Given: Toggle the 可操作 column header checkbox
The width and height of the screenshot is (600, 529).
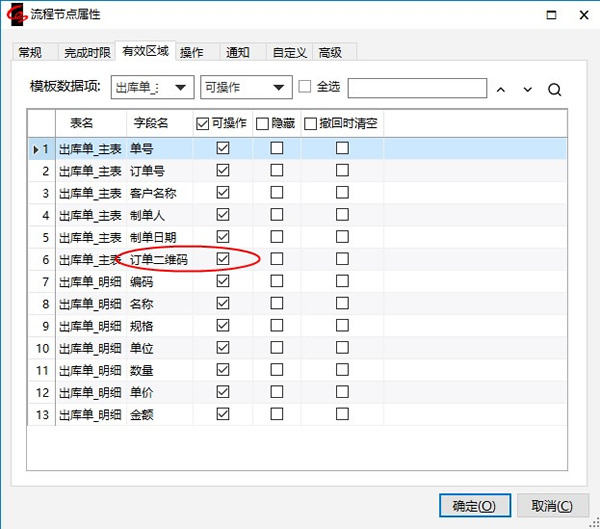Looking at the screenshot, I should pyautogui.click(x=203, y=124).
